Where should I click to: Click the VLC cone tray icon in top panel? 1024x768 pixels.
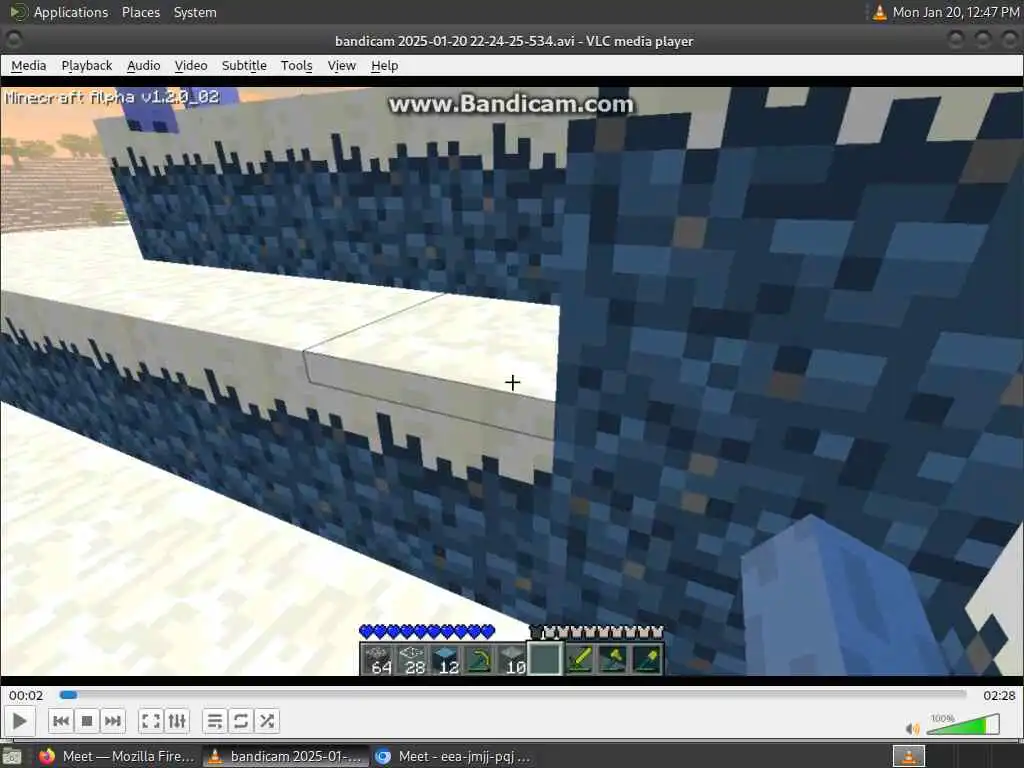pos(880,12)
